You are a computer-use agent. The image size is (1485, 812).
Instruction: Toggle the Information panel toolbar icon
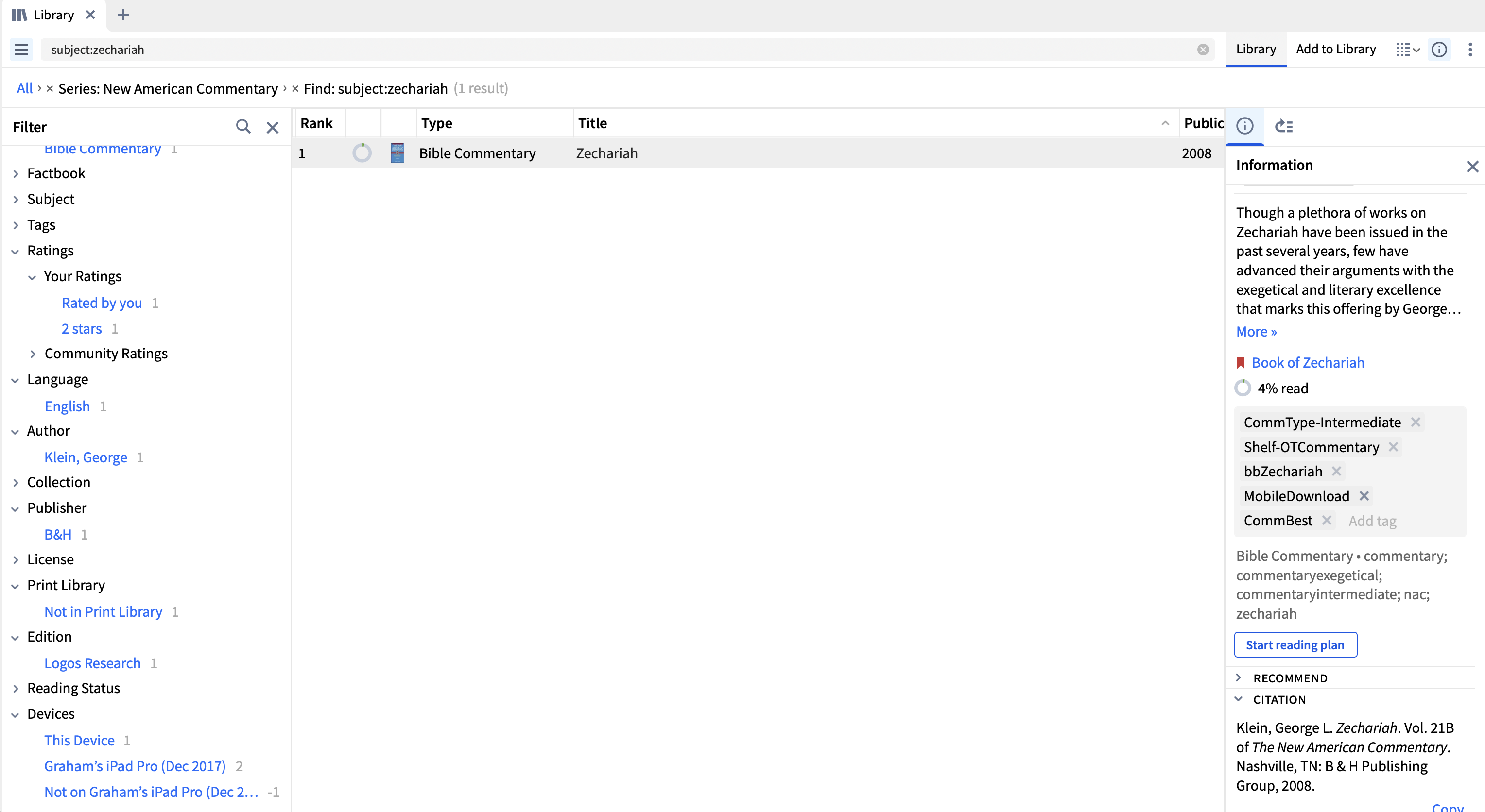tap(1439, 50)
